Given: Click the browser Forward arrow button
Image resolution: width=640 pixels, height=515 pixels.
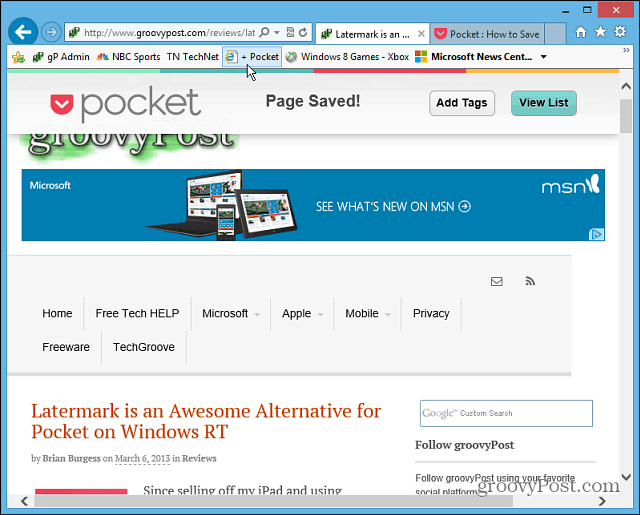Looking at the screenshot, I should click(x=51, y=32).
